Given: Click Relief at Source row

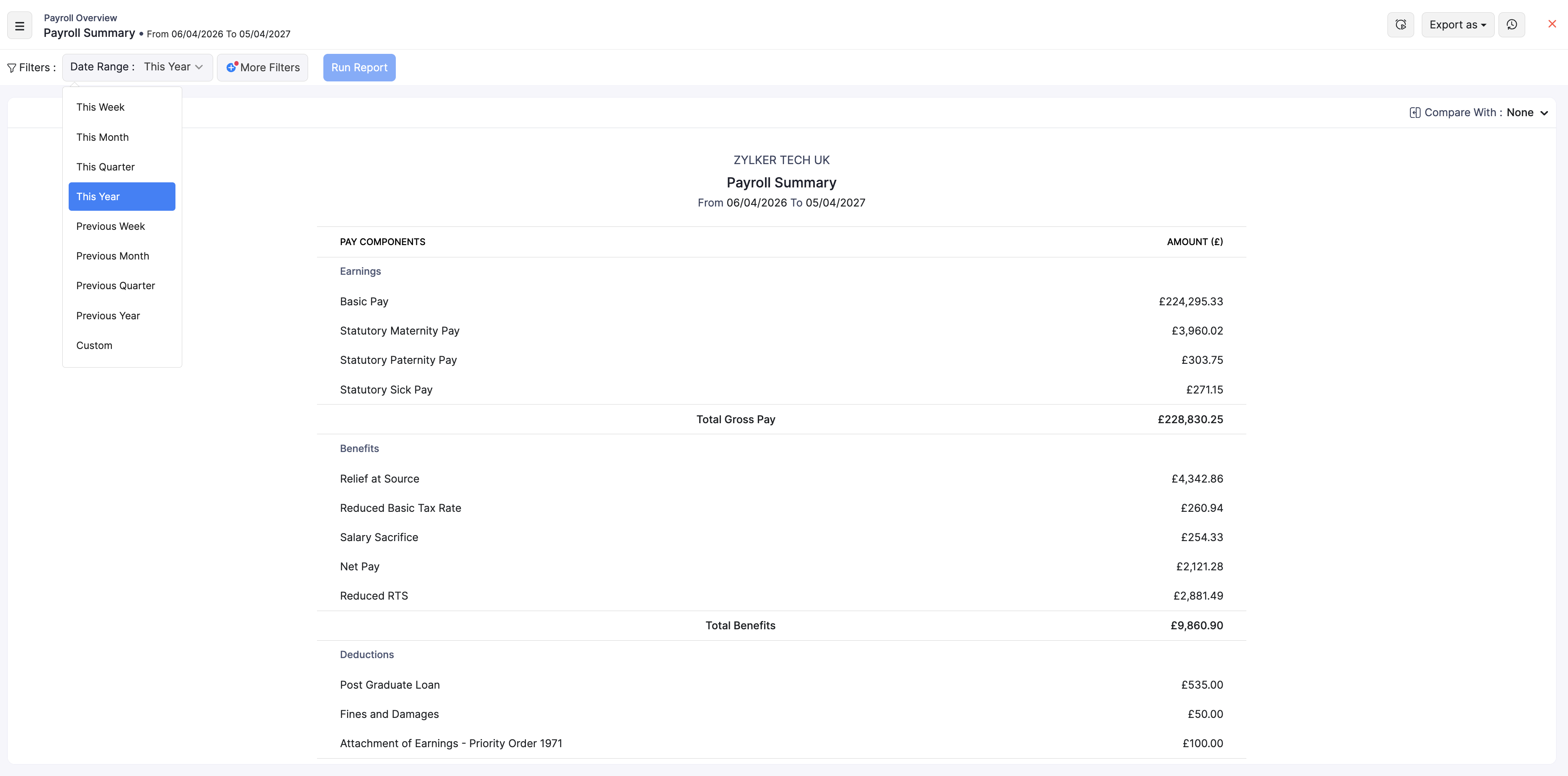Looking at the screenshot, I should [x=781, y=479].
